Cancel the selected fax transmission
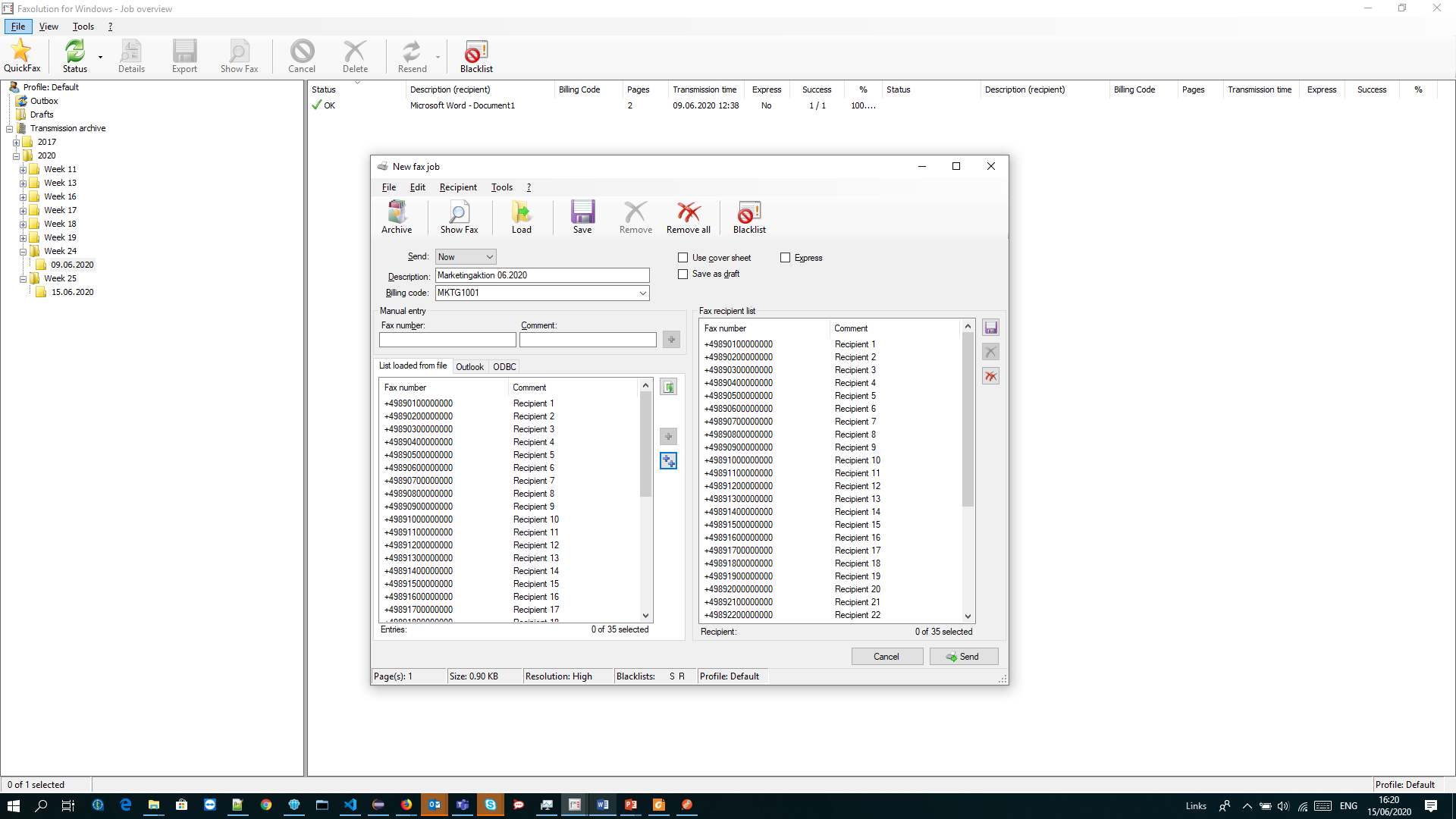The image size is (1456, 819). (301, 55)
